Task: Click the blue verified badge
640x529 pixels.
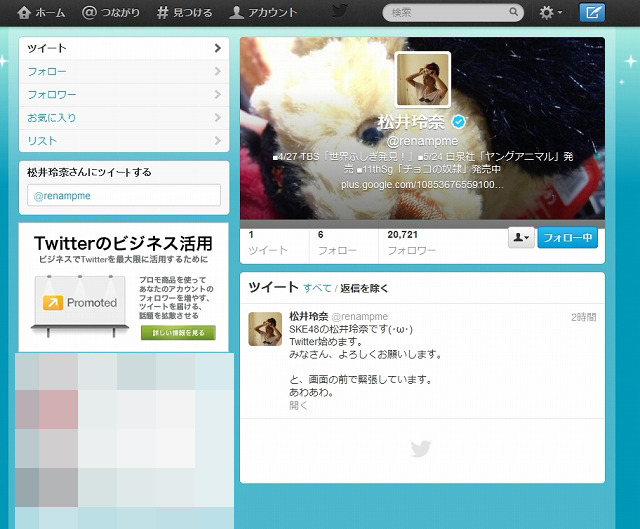Action: (459, 122)
